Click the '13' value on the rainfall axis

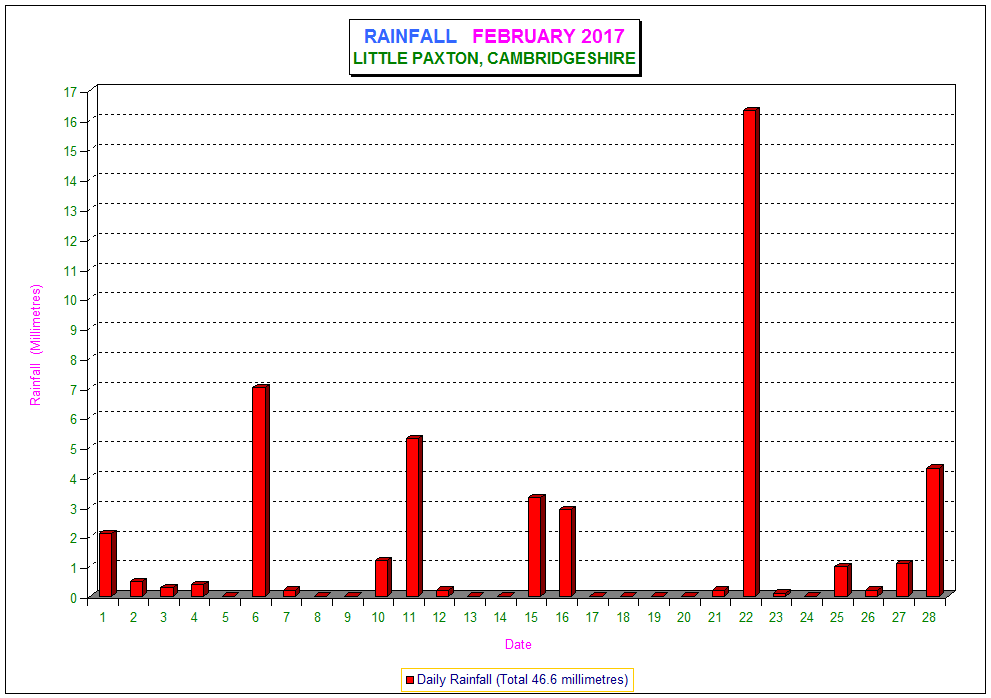point(70,211)
